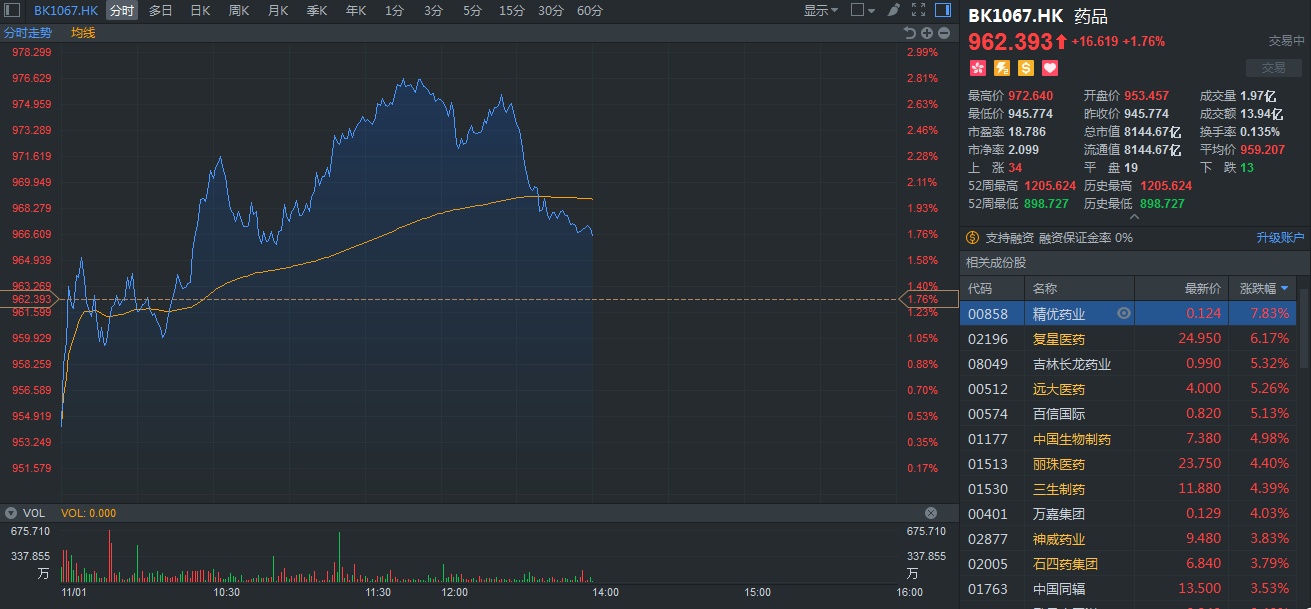Image resolution: width=1311 pixels, height=609 pixels.
Task: Collapse the VOL indicator panel triangle
Action: (11, 513)
